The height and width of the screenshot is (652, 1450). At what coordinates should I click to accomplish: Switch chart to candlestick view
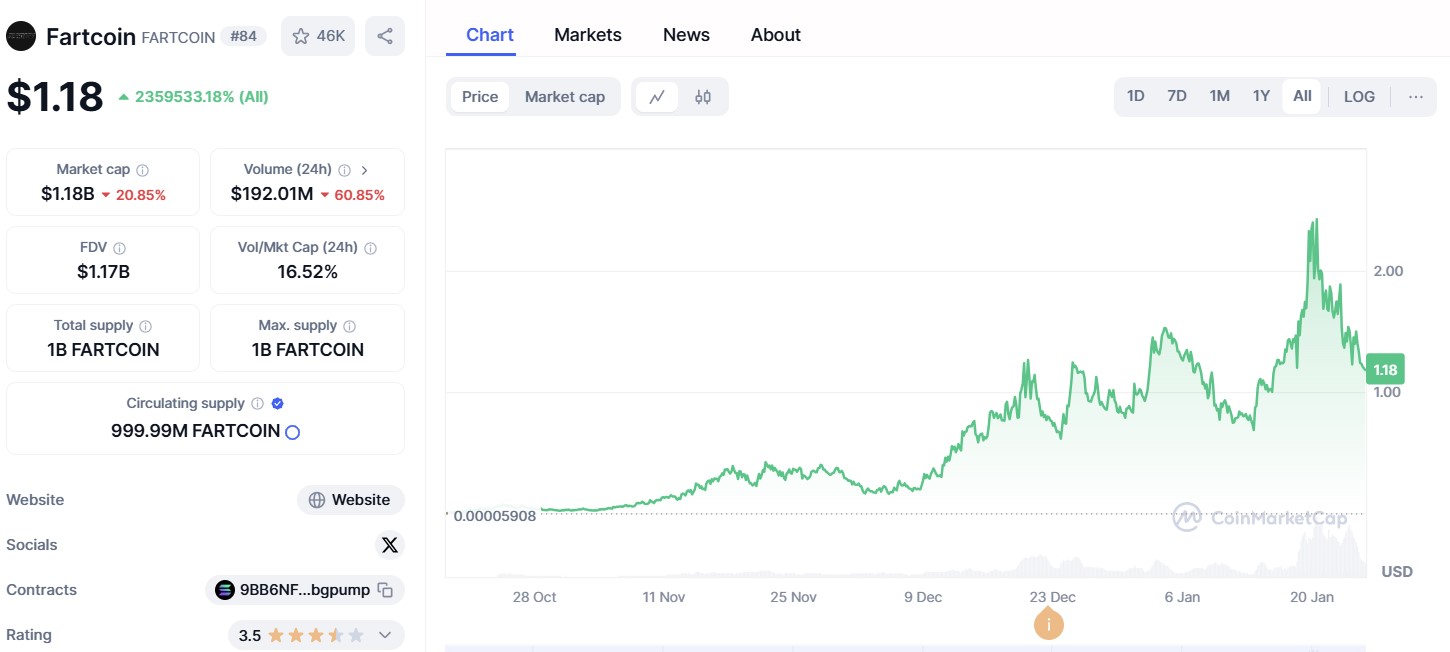pyautogui.click(x=703, y=96)
